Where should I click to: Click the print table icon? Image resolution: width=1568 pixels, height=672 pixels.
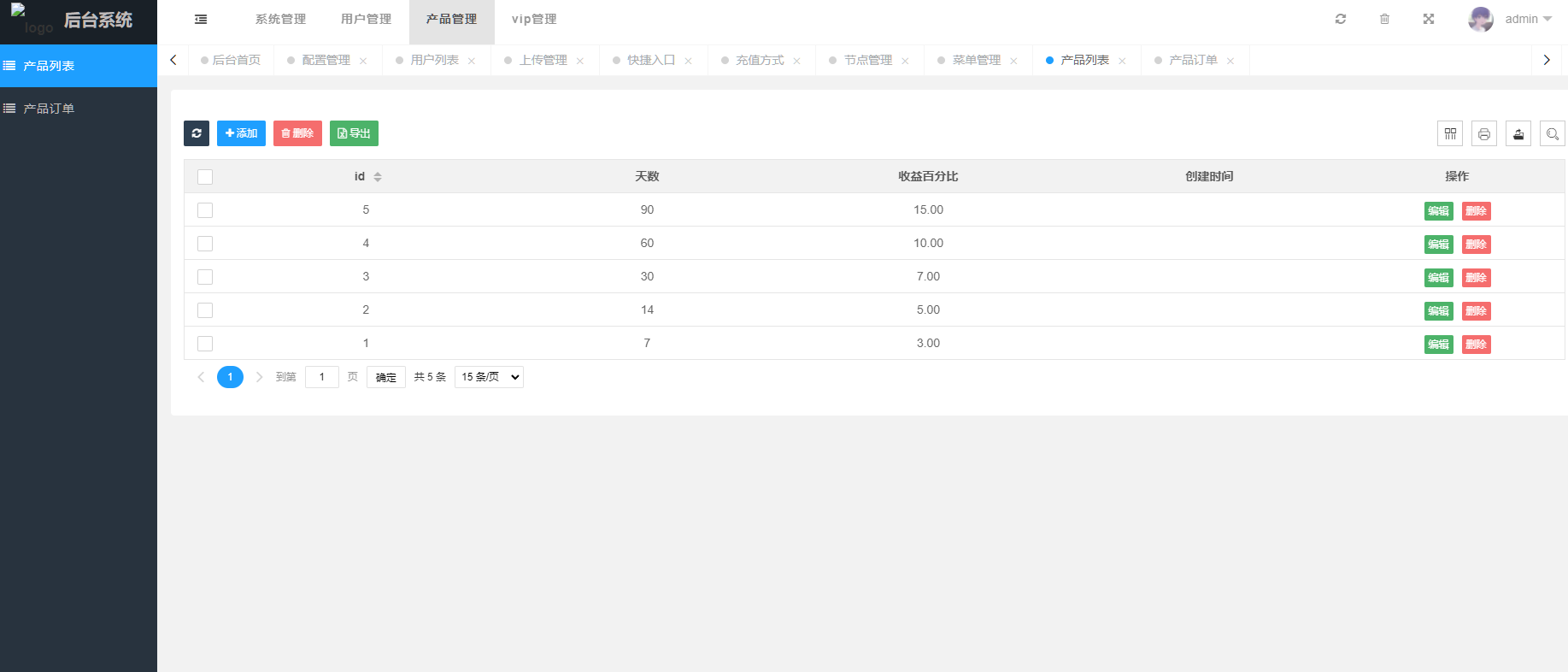point(1484,133)
